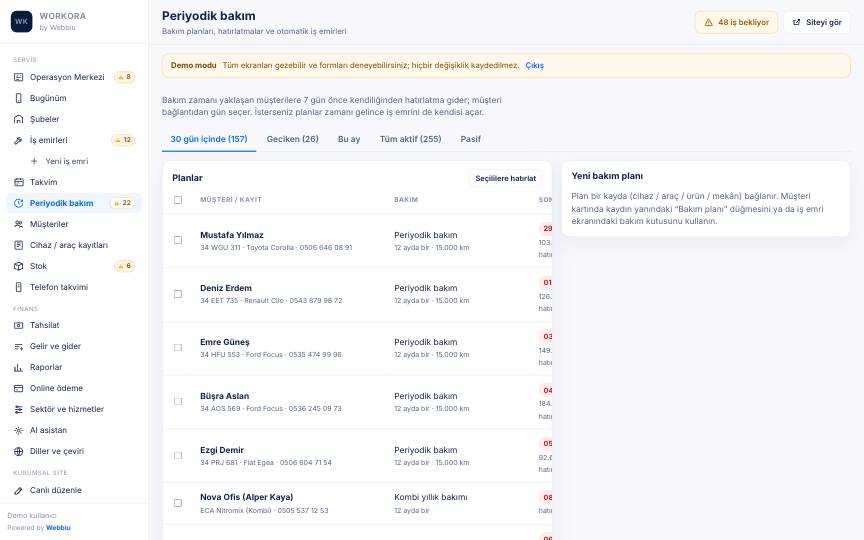Click the Bugünüm phone icon
Image resolution: width=864 pixels, height=540 pixels.
point(18,98)
